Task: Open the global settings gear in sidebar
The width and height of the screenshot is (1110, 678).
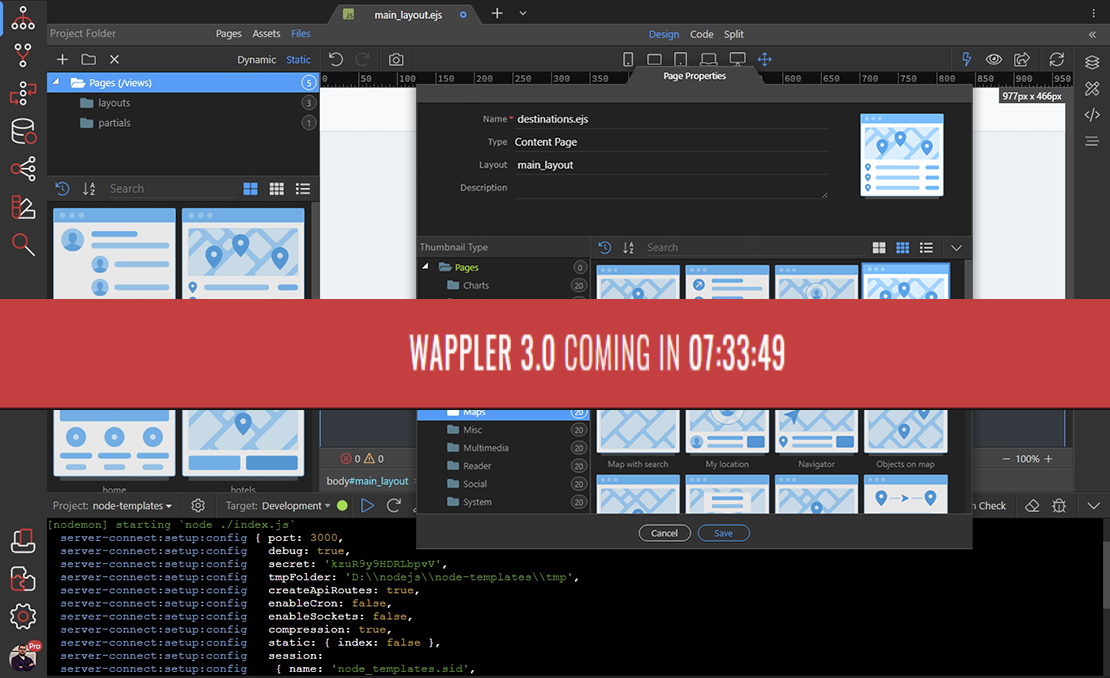Action: click(x=23, y=616)
